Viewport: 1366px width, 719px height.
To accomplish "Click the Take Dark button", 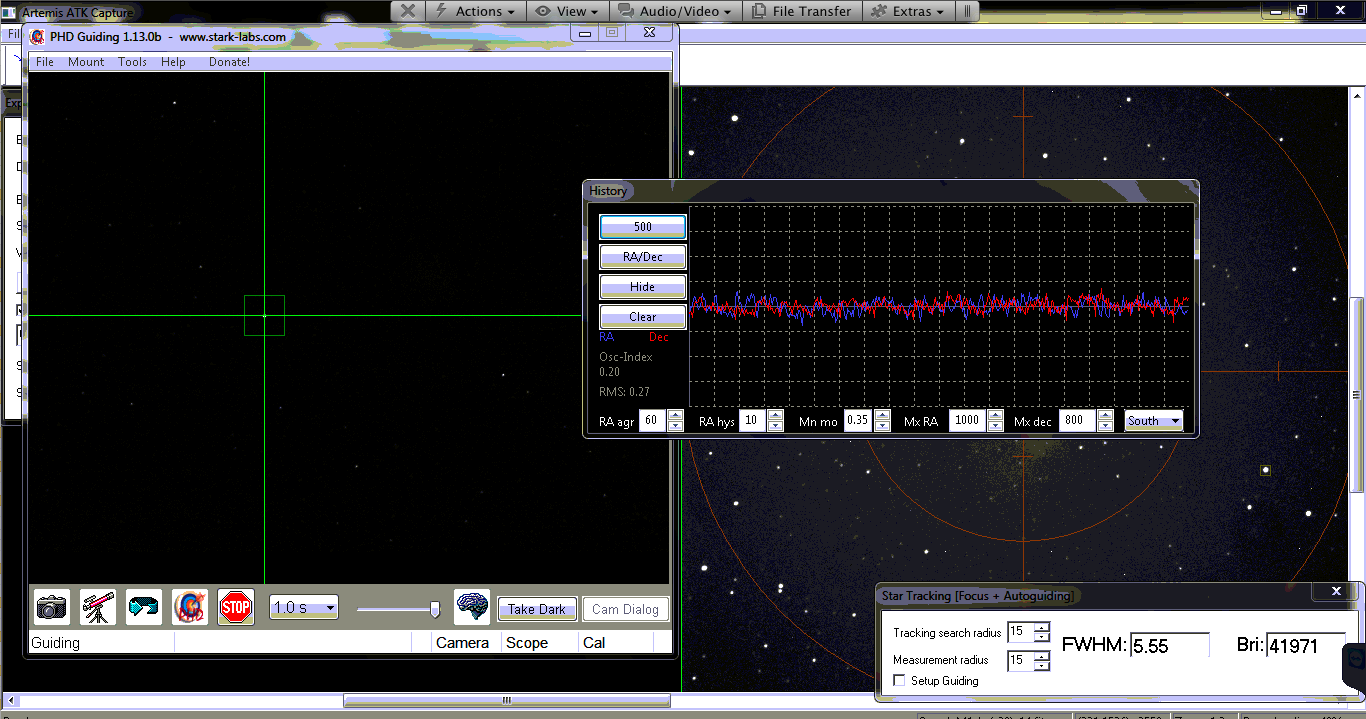I will point(537,609).
